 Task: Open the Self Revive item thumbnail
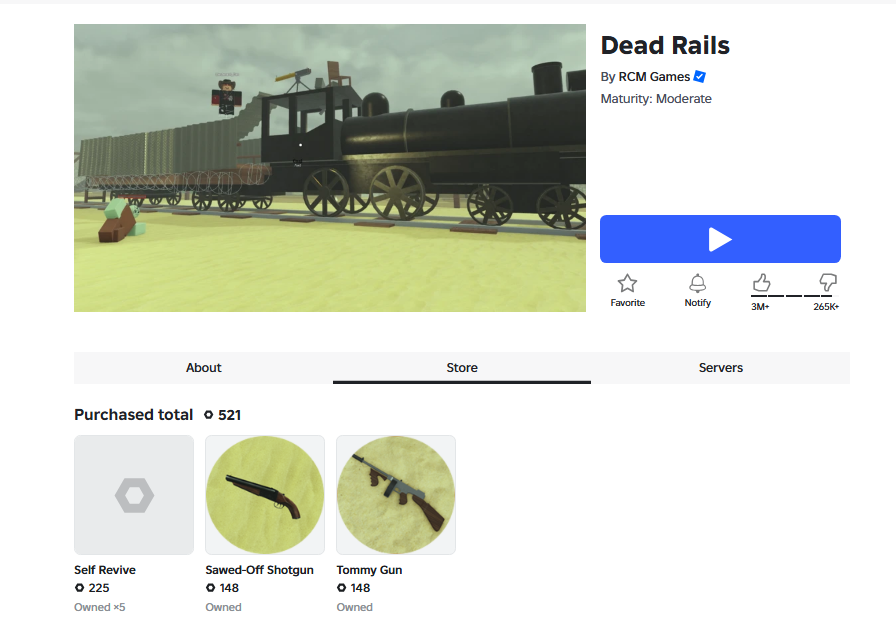coord(134,495)
